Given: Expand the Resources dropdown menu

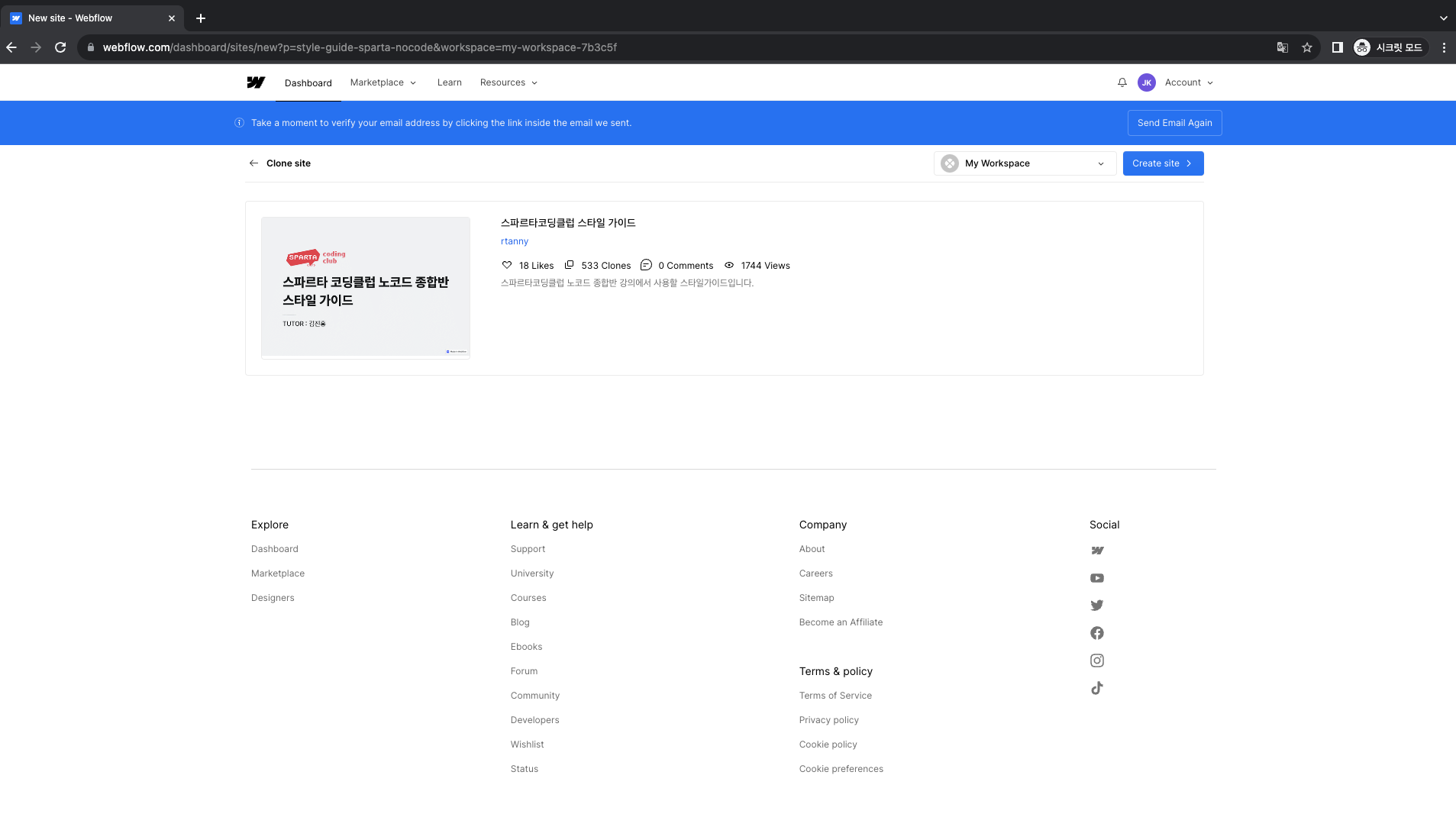Looking at the screenshot, I should [508, 82].
